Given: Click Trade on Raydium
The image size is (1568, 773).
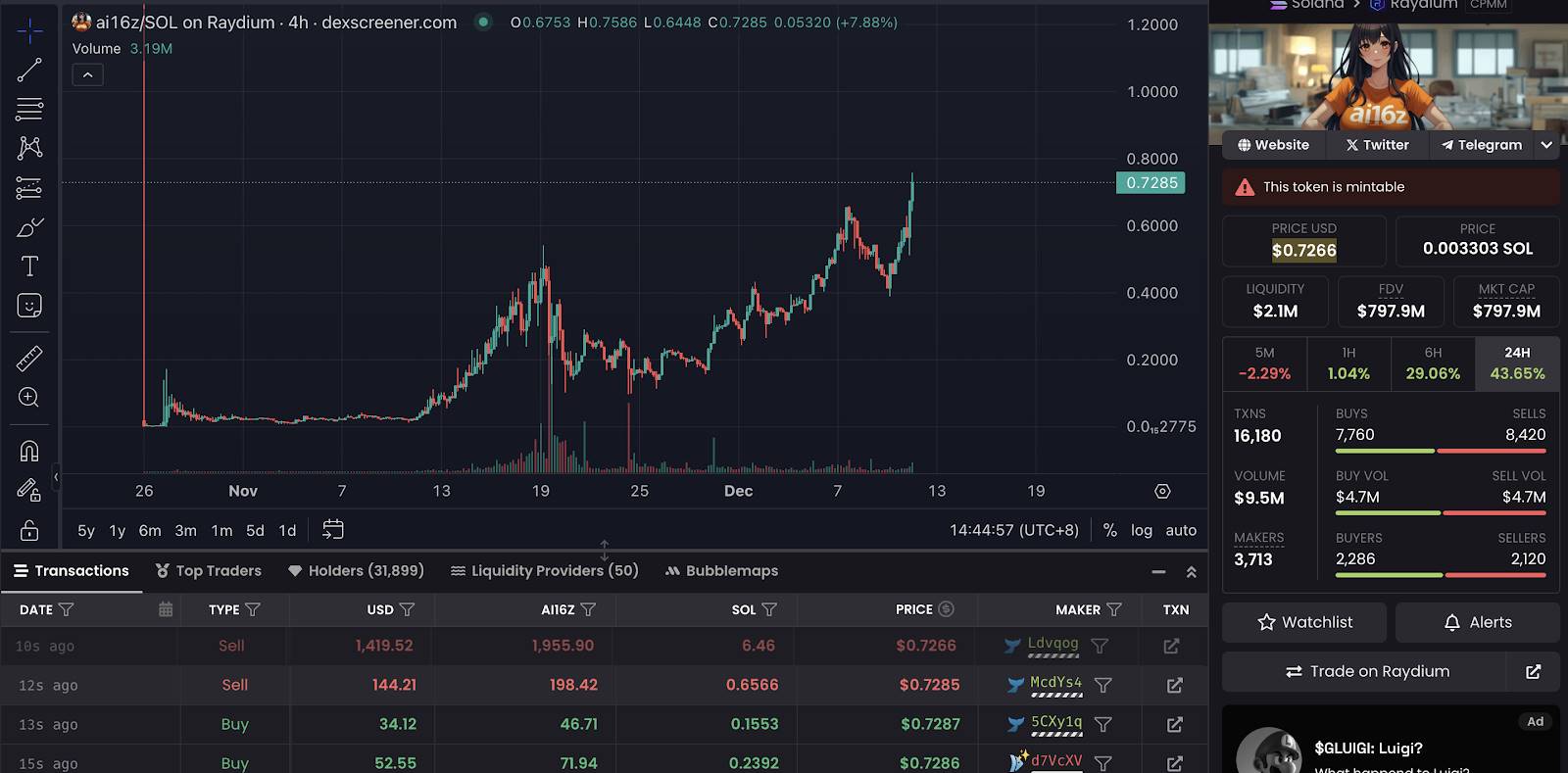Looking at the screenshot, I should 1364,671.
